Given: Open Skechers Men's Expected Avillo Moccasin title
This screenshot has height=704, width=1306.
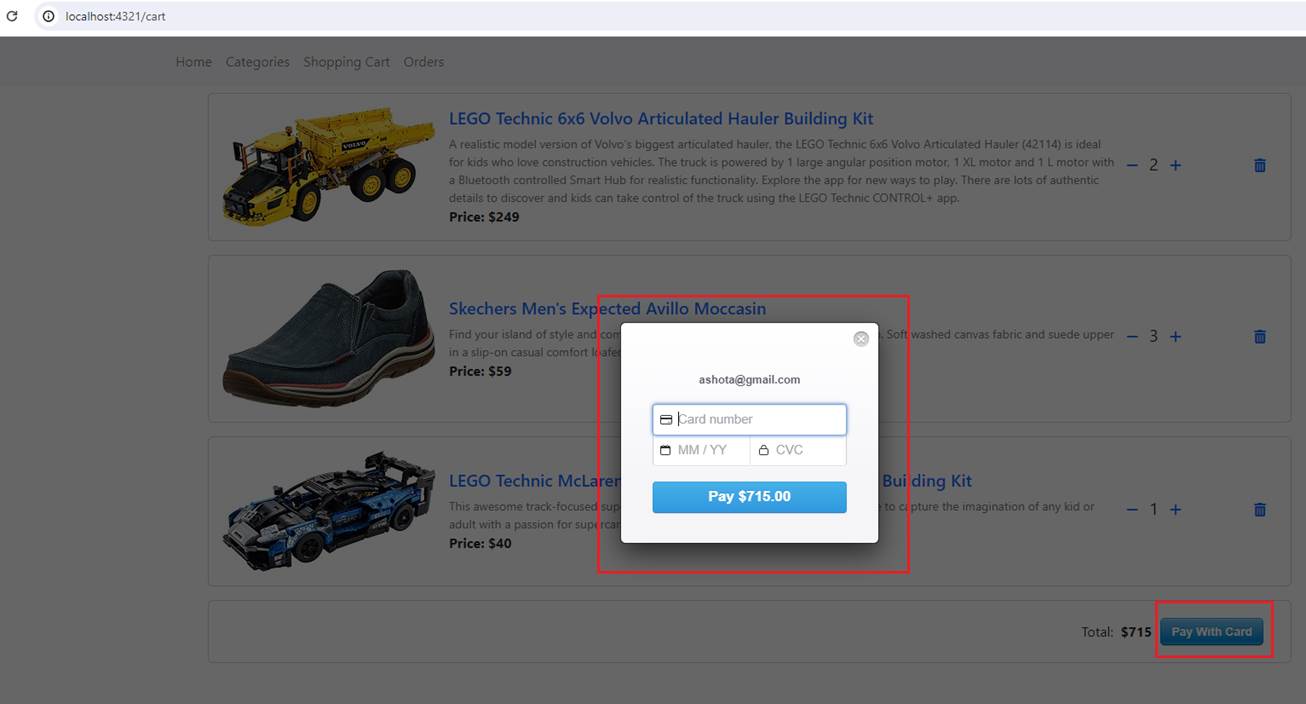Looking at the screenshot, I should pos(607,309).
